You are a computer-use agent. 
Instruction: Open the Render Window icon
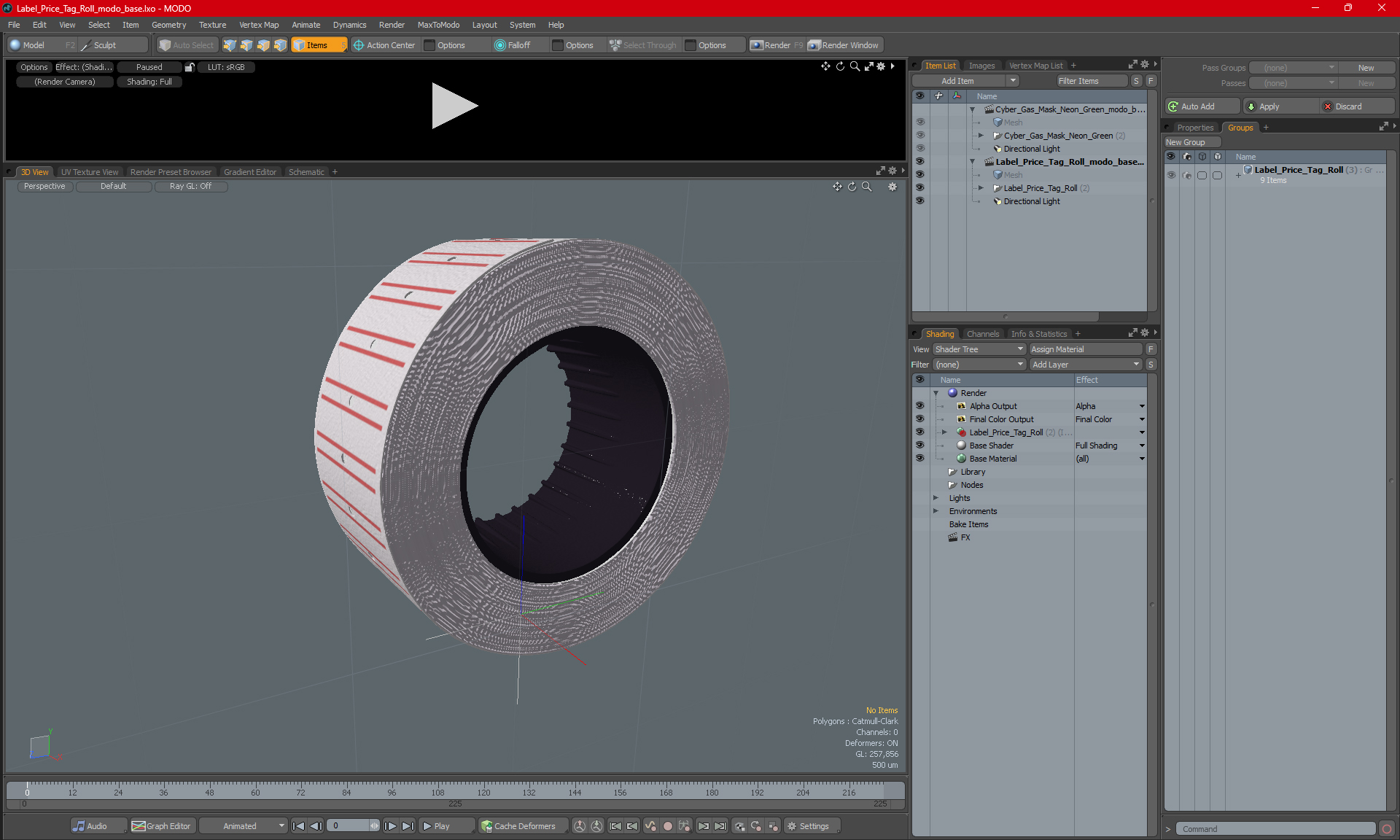point(814,45)
